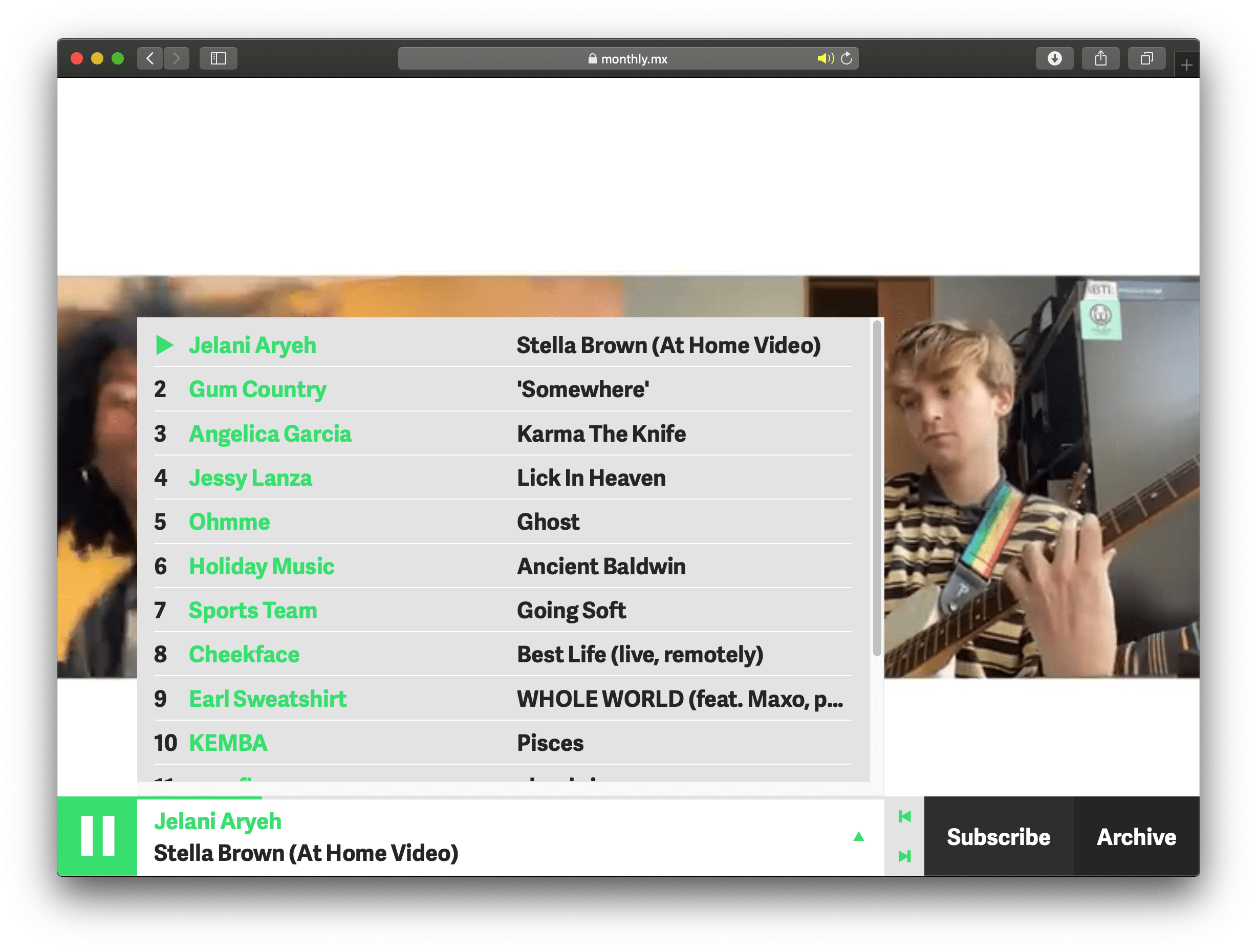Show the Safari tab overview
1257x952 pixels.
pyautogui.click(x=1146, y=58)
